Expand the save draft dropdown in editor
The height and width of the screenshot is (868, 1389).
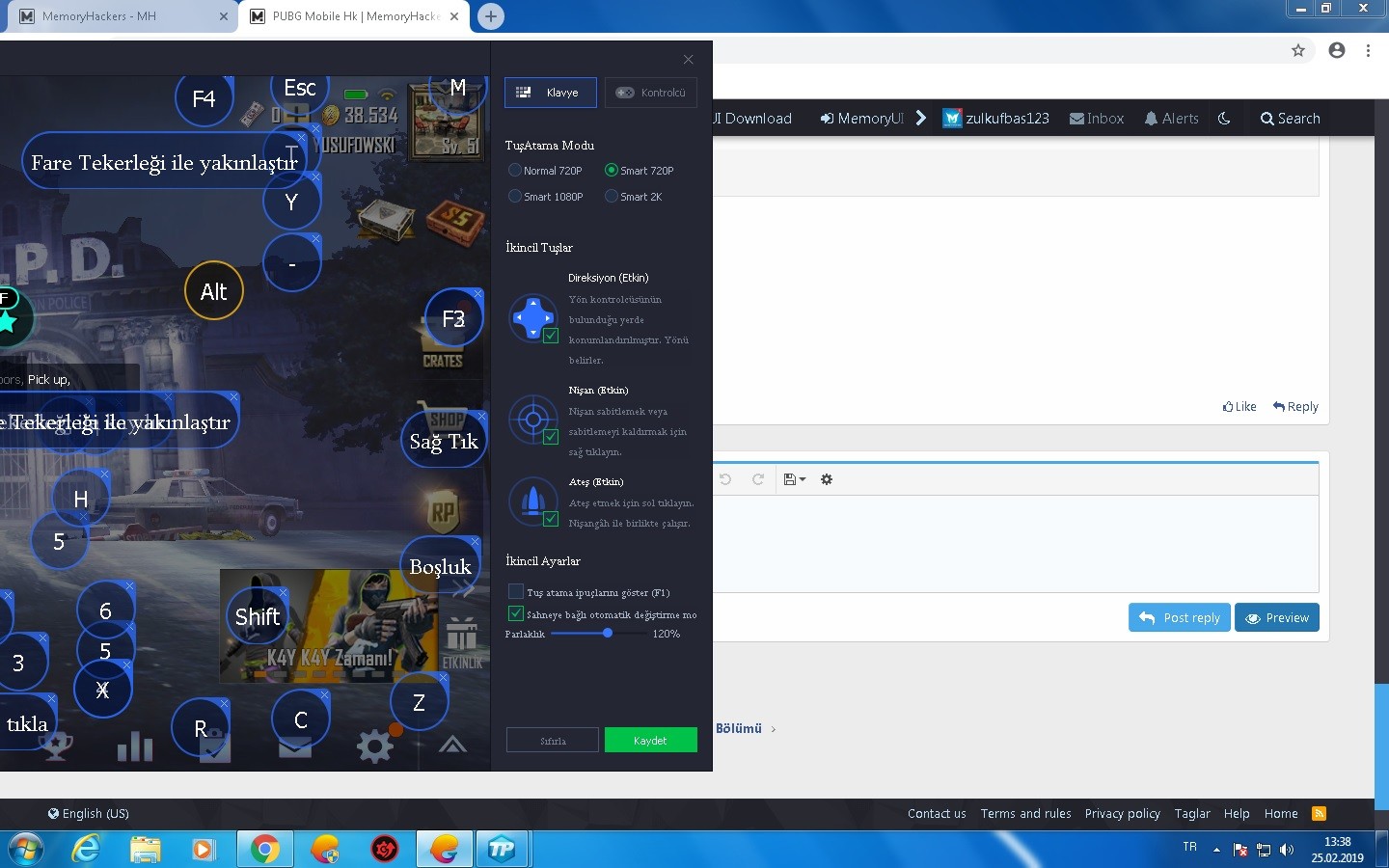point(794,479)
